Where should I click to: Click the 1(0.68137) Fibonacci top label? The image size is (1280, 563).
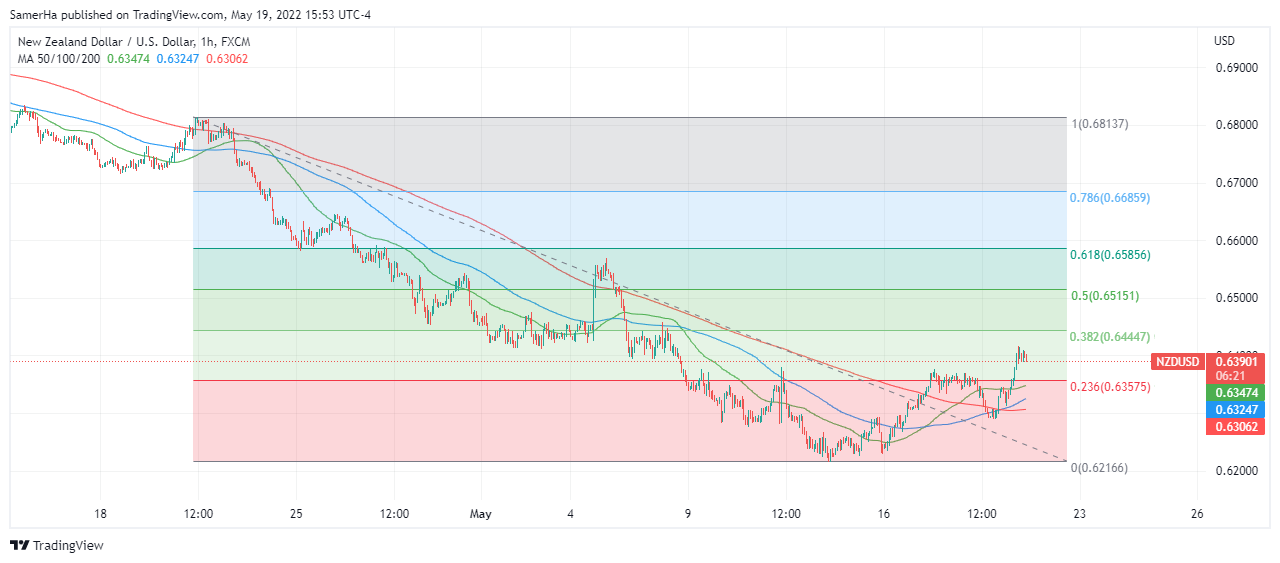(1100, 124)
